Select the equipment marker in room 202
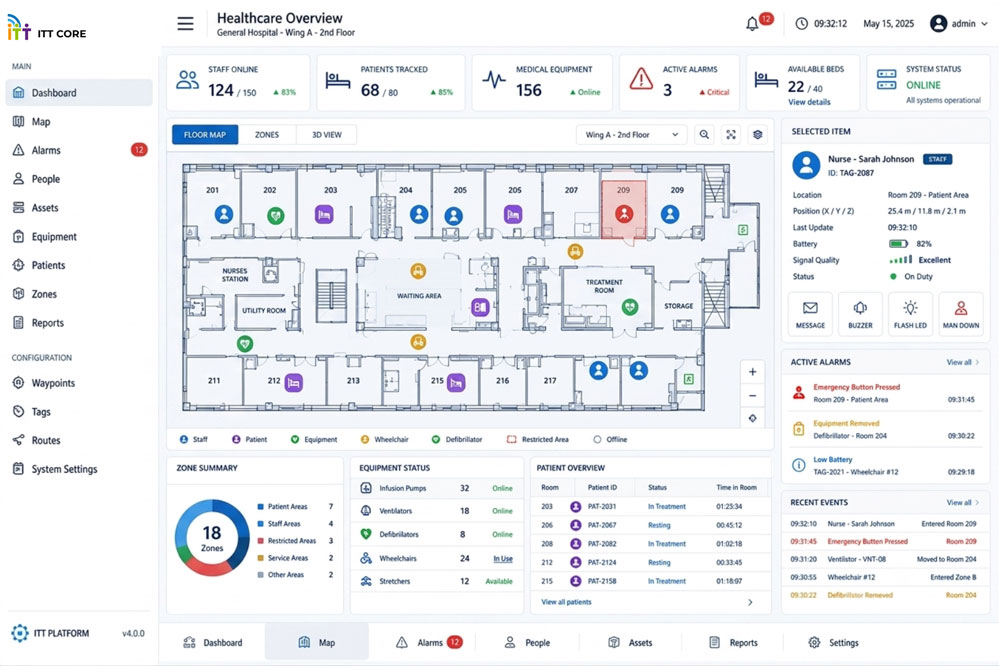1000x666 pixels. tap(276, 216)
